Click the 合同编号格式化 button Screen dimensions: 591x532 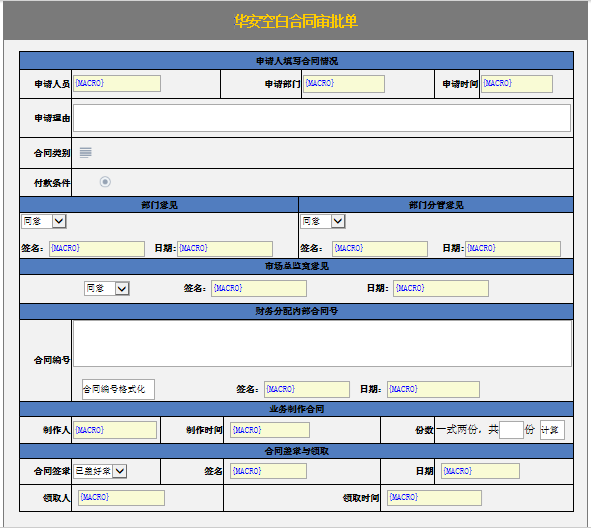(118, 389)
